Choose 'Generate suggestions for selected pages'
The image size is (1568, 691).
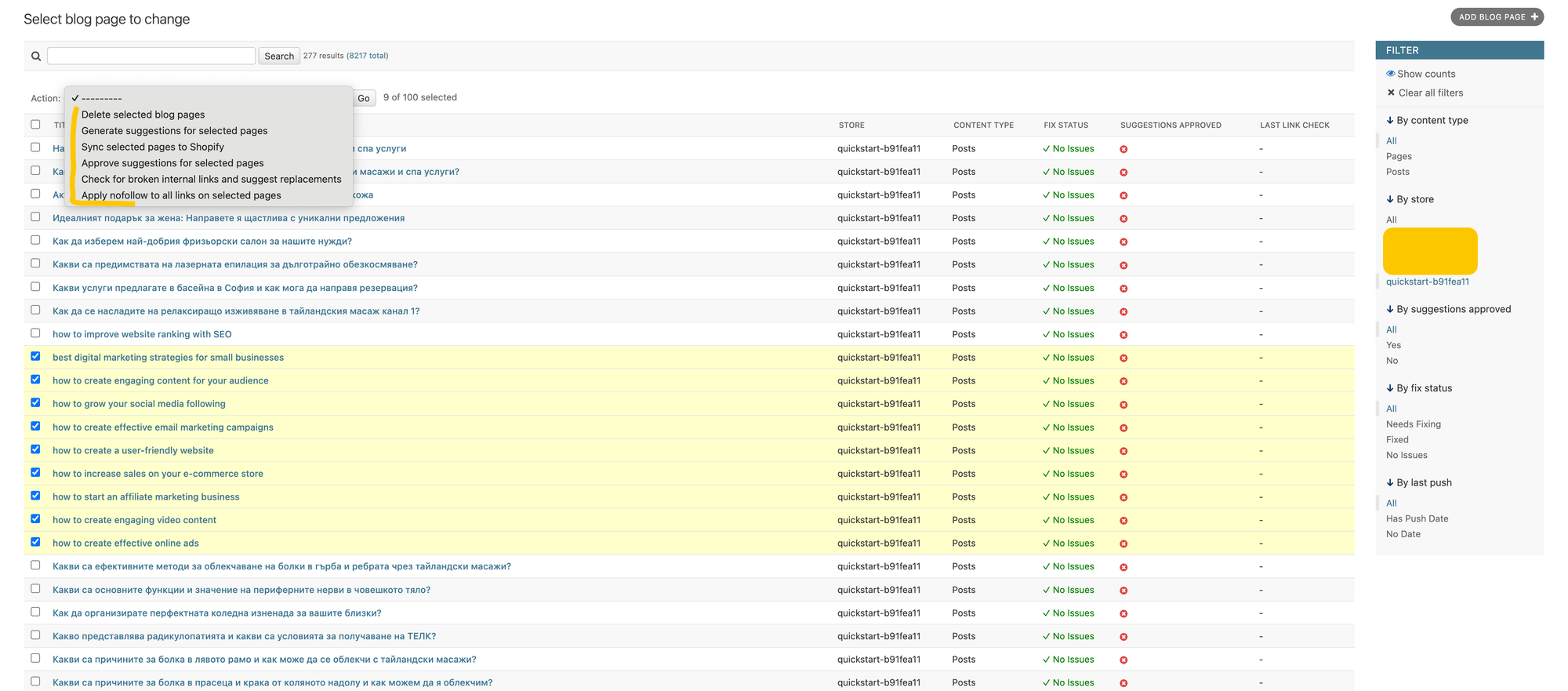(x=209, y=131)
